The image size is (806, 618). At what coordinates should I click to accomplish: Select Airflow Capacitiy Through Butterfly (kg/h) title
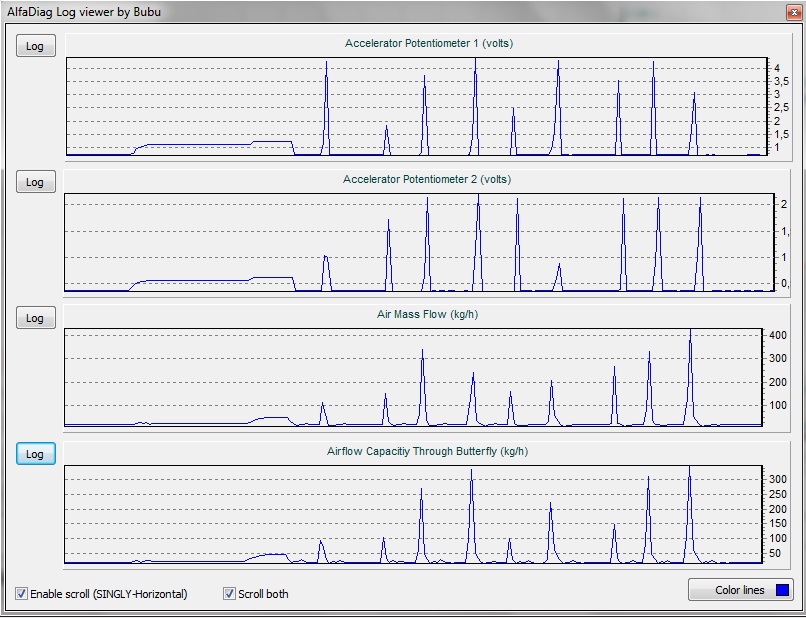click(427, 451)
